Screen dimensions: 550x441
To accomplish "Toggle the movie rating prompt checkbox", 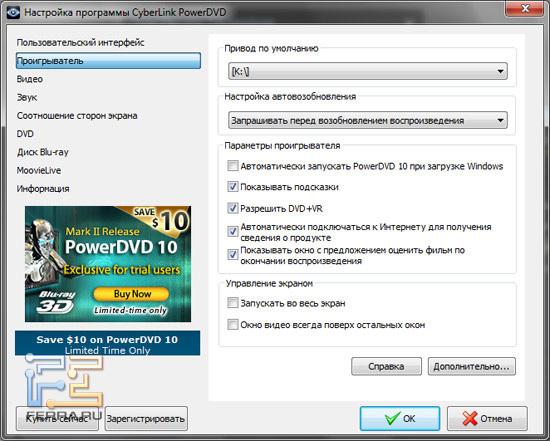I will [233, 254].
